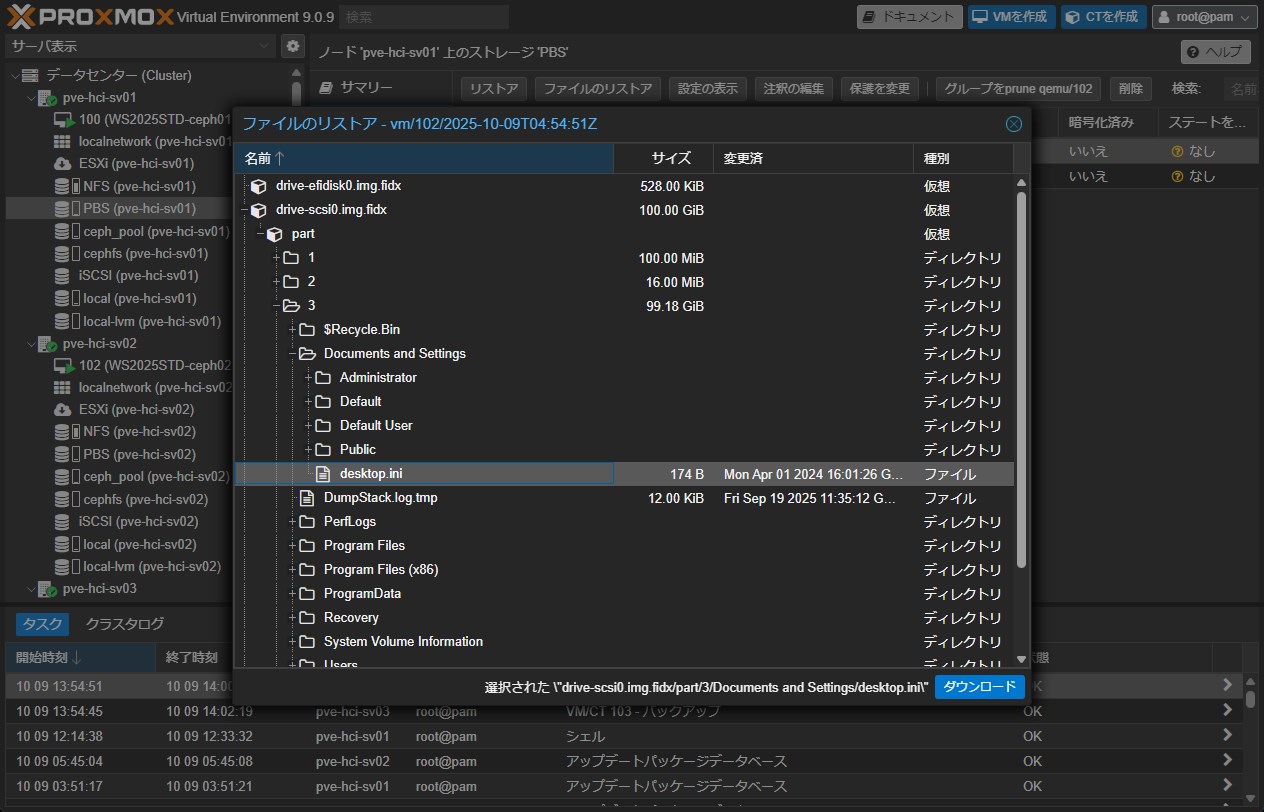Click the drive-efidisk0.img.fidx archive icon

(259, 186)
